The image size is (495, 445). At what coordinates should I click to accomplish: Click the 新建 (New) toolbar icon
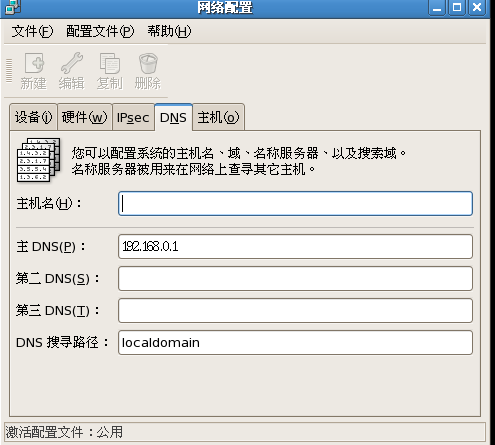click(x=34, y=63)
